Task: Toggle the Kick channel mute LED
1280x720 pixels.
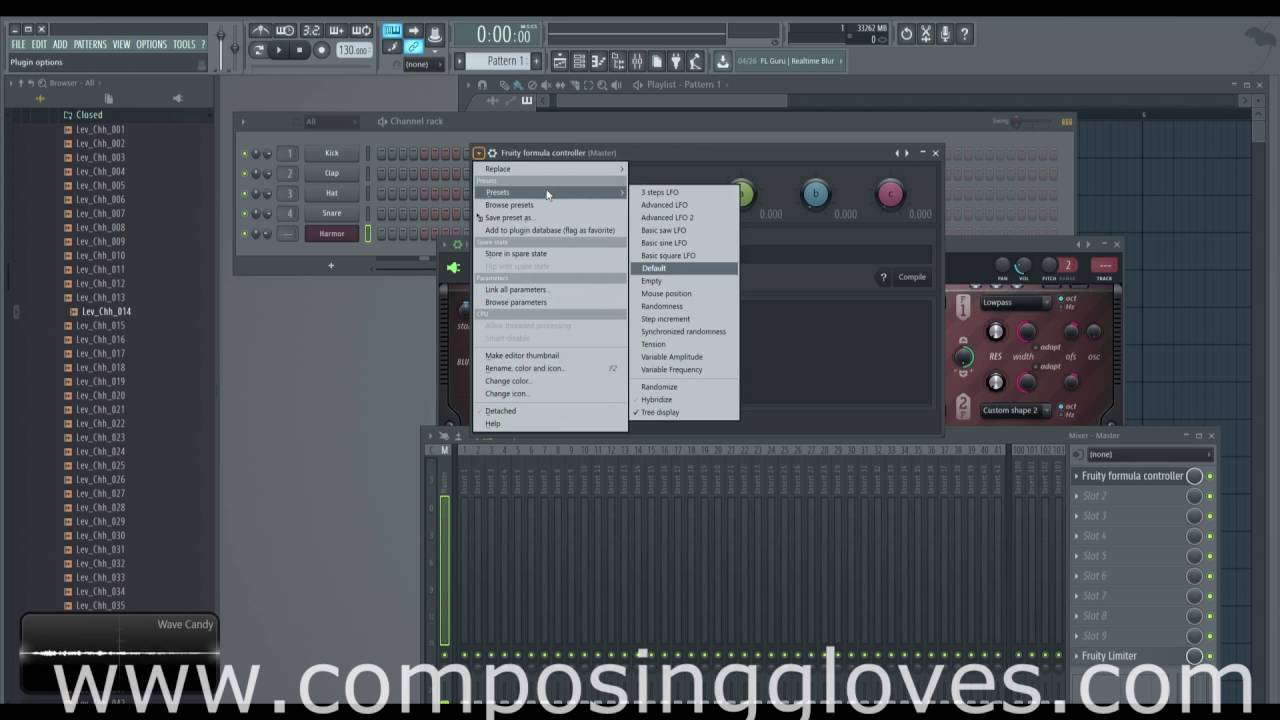Action: pyautogui.click(x=244, y=153)
